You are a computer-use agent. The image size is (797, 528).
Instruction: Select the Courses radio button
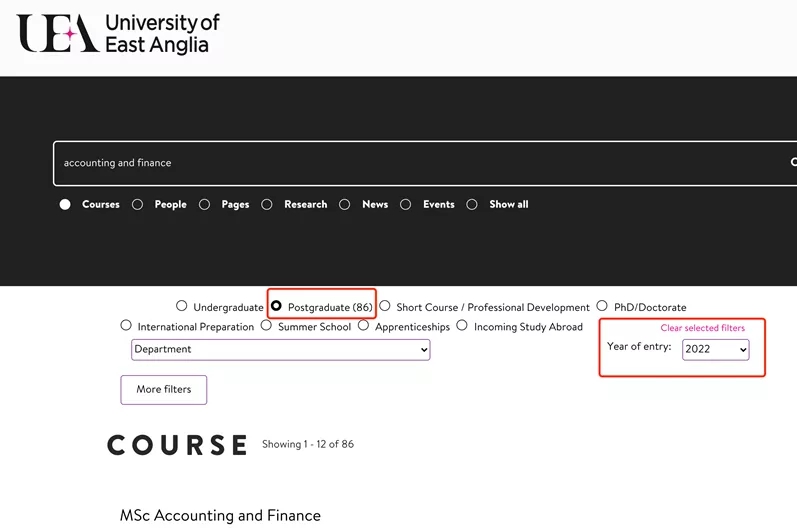65,205
